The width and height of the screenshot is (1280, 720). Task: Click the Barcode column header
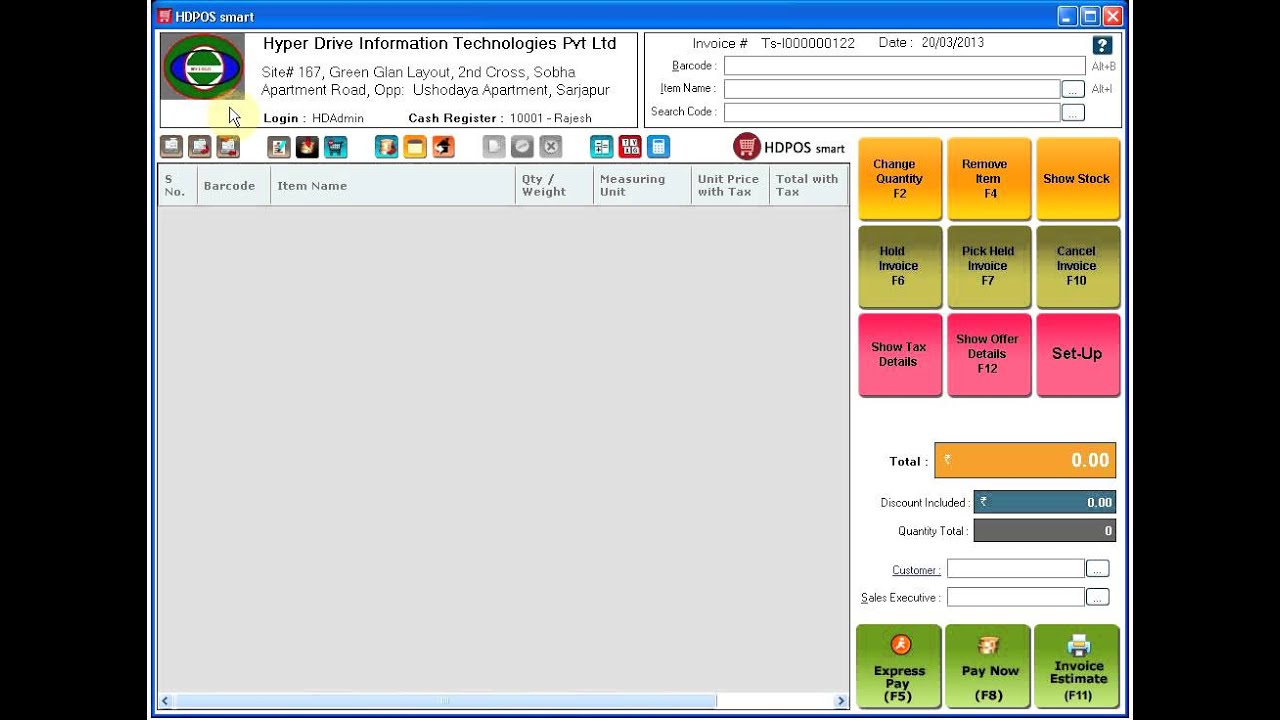234,185
